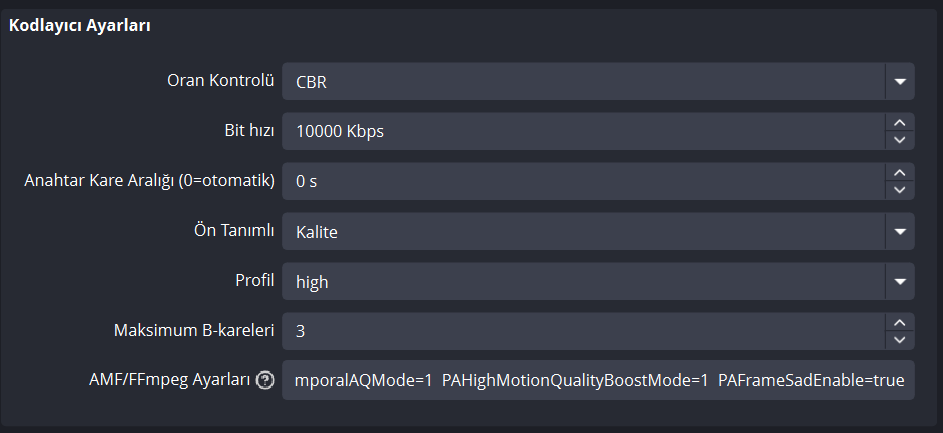Click the AMF/FFmpeg Ayarları text field
Viewport: 943px width, 433px height.
tap(598, 380)
